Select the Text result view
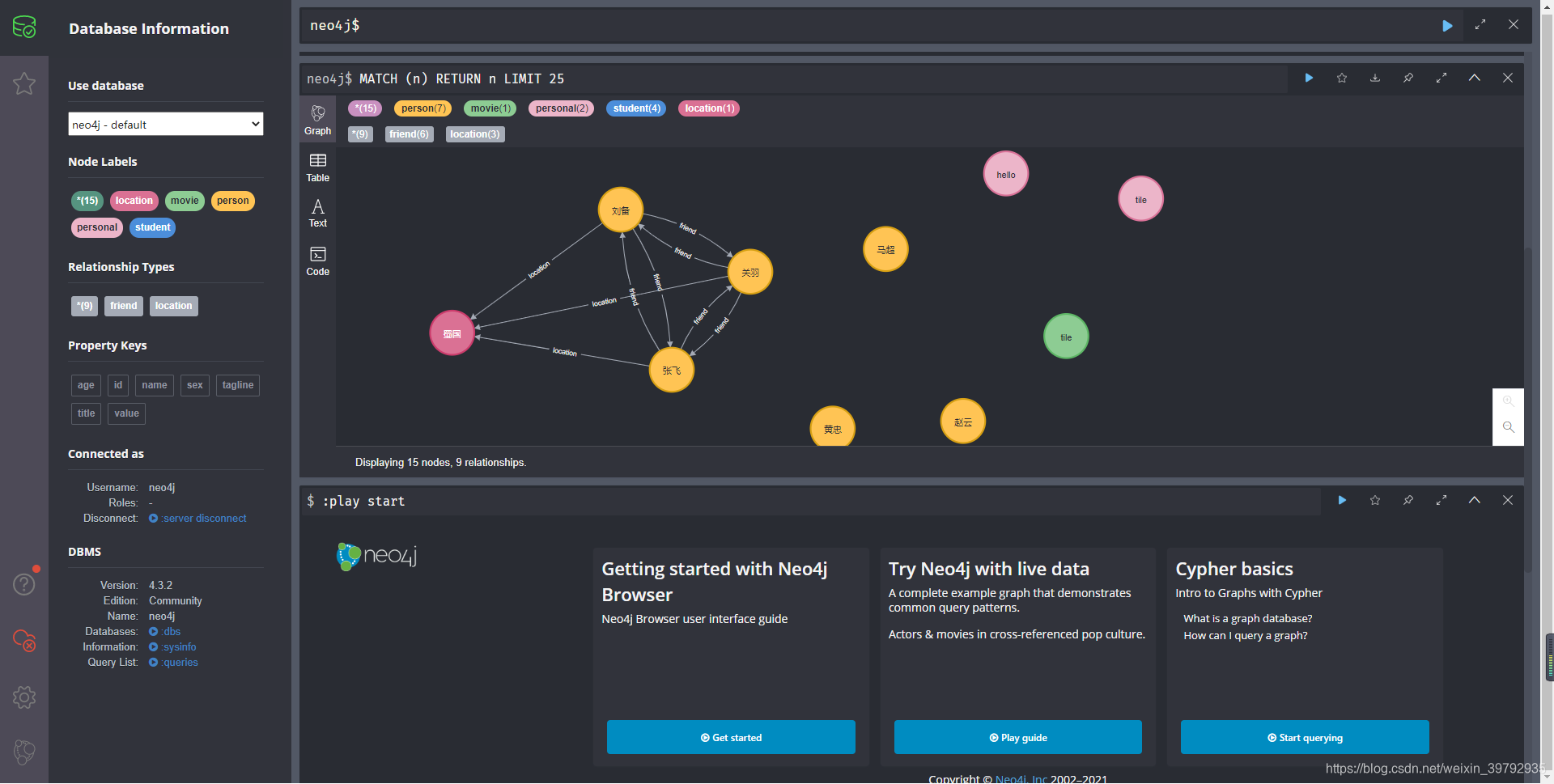This screenshot has height=784, width=1554. 317,212
